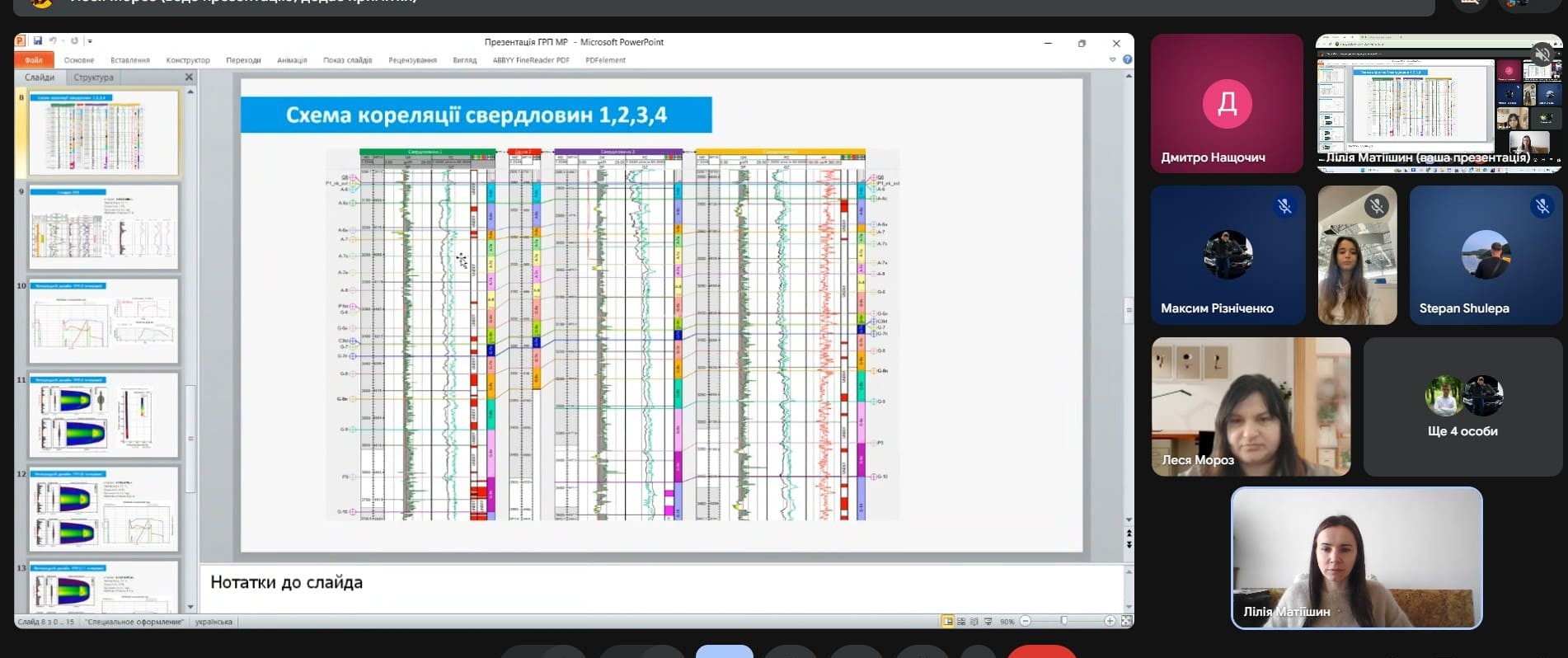Switch to the Структура pane tab
Image resolution: width=1568 pixels, height=658 pixels.
point(93,78)
